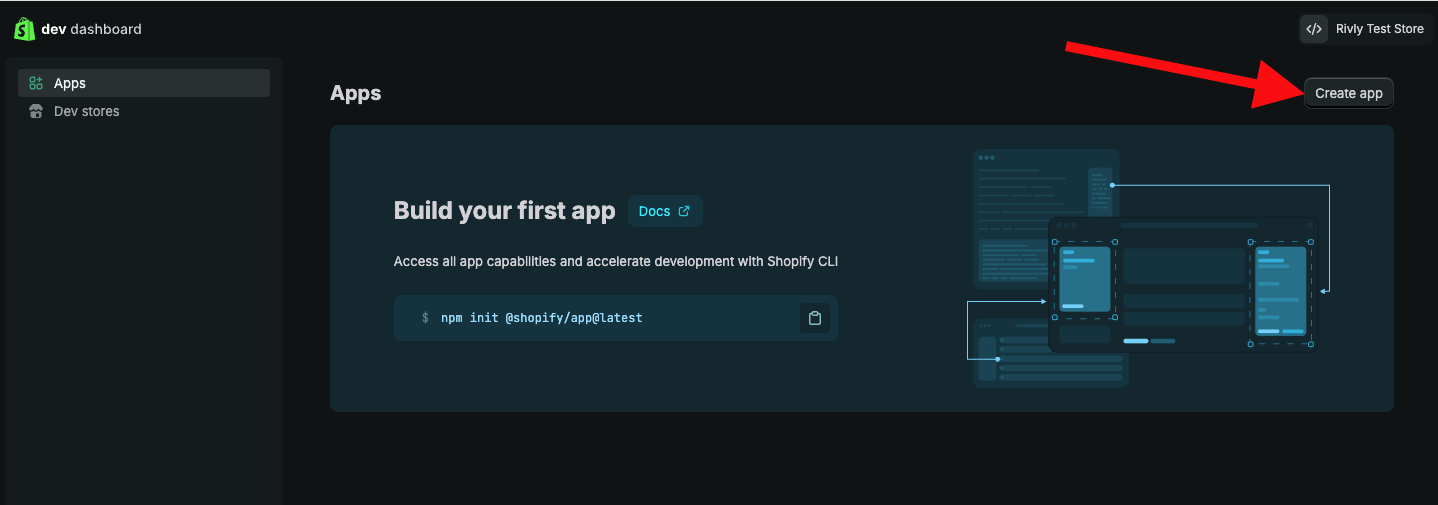This screenshot has height=505, width=1438.
Task: Click the code brackets icon near store name
Action: (1314, 29)
